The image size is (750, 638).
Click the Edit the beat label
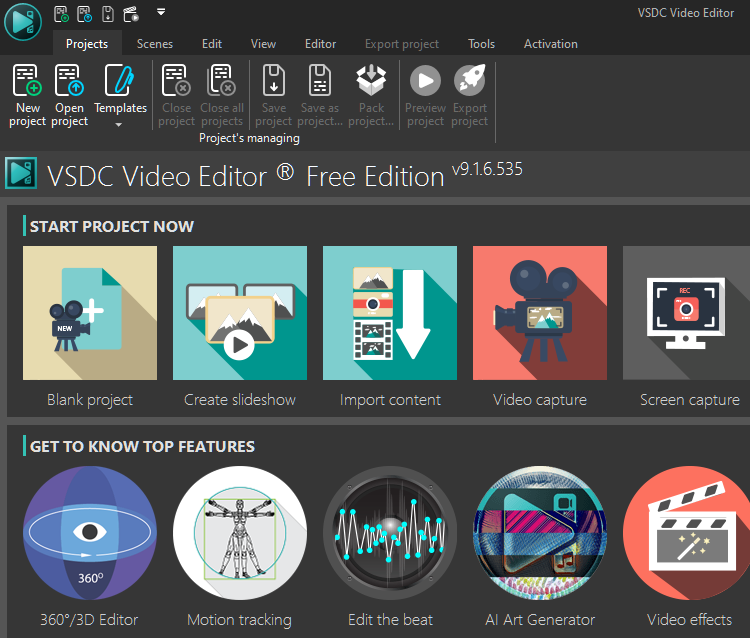390,620
